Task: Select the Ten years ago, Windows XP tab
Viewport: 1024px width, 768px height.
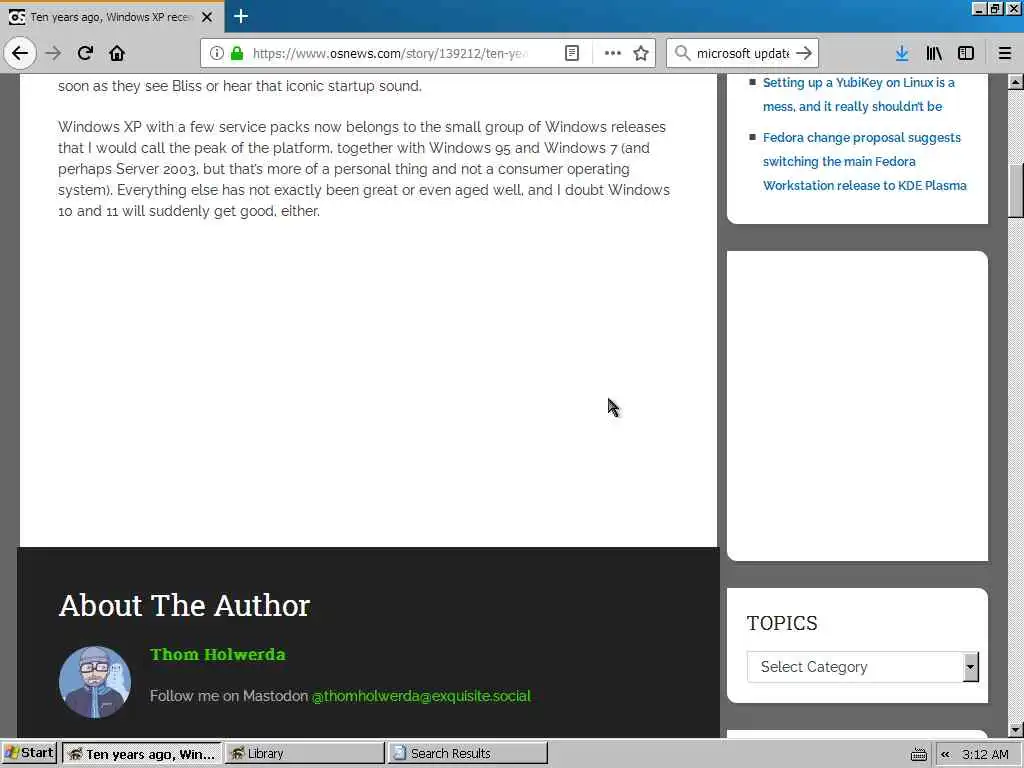Action: pyautogui.click(x=112, y=17)
